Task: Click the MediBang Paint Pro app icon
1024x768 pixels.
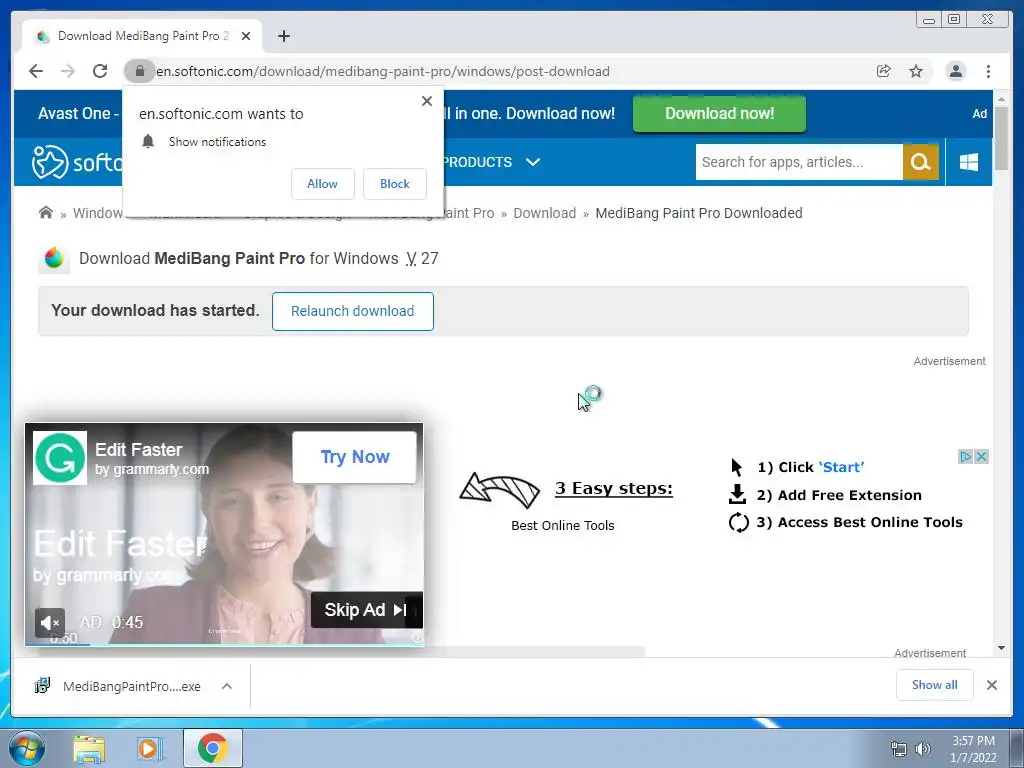Action: 54,258
